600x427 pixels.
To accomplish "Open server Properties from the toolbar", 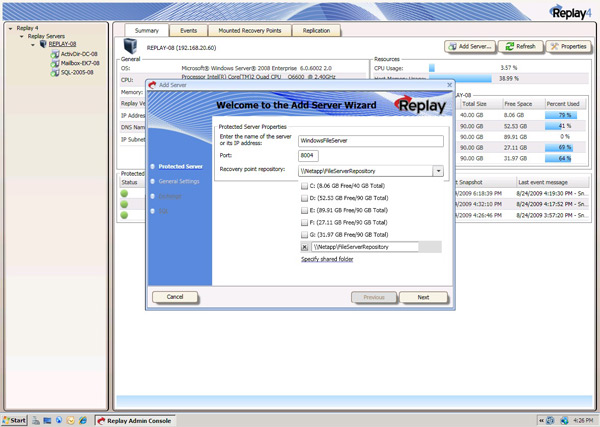I will tap(568, 46).
